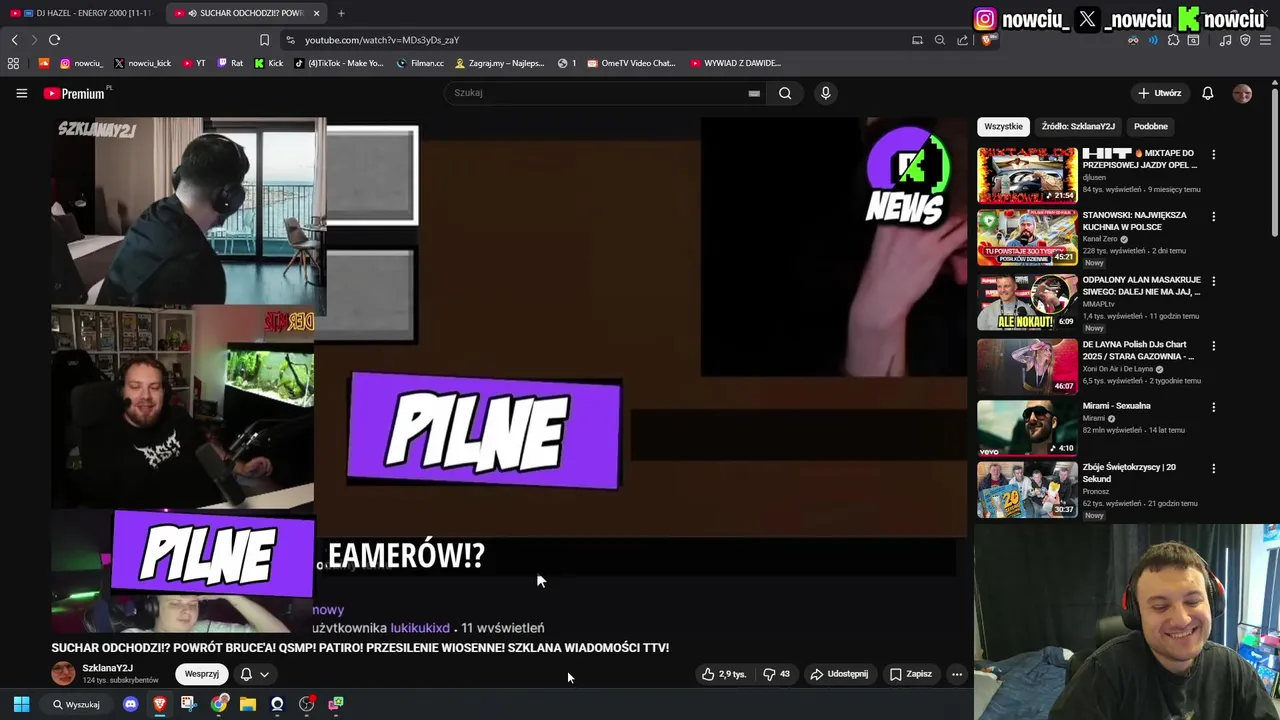Image resolution: width=1280 pixels, height=720 pixels.
Task: Like the video (2,9 tys.)
Action: click(724, 674)
